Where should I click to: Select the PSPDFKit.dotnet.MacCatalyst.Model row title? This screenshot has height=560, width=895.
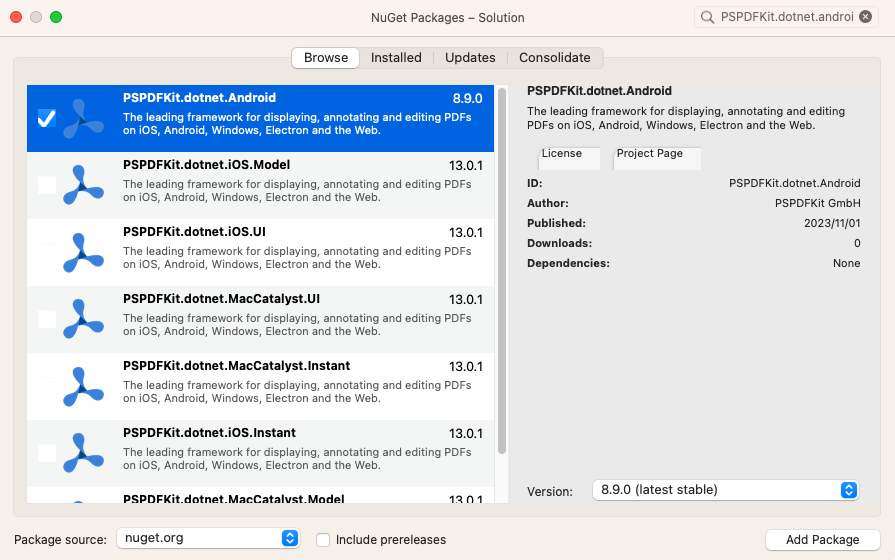tap(234, 498)
